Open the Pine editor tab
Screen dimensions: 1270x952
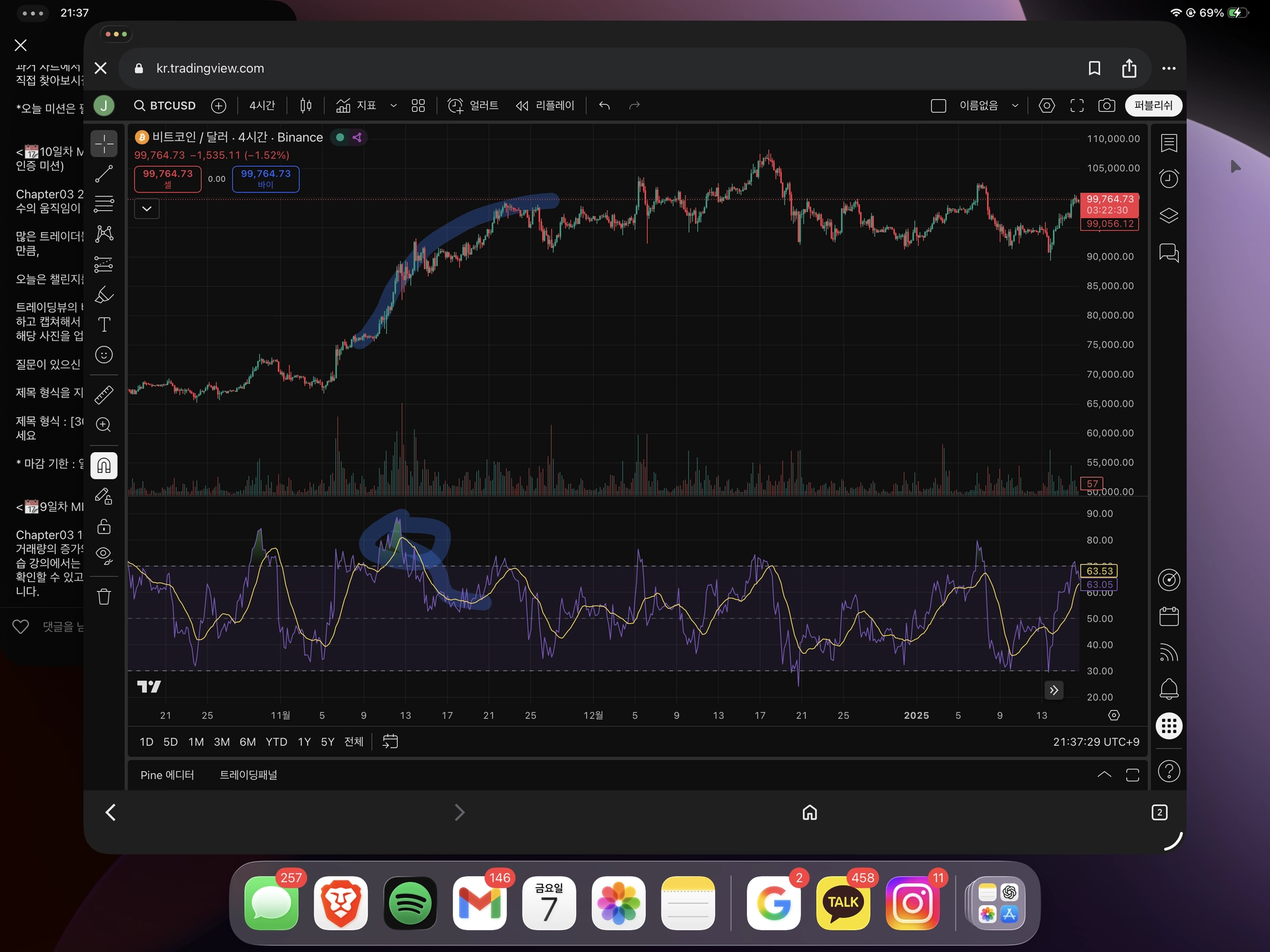coord(167,775)
